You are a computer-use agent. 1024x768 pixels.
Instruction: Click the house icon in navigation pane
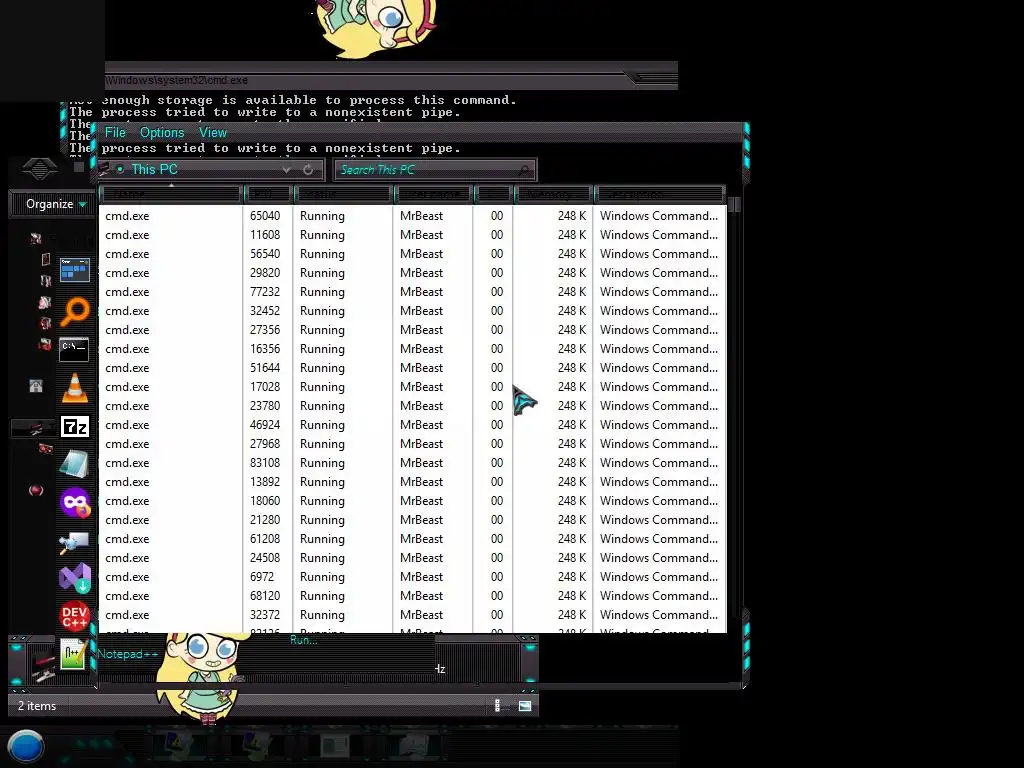click(36, 386)
